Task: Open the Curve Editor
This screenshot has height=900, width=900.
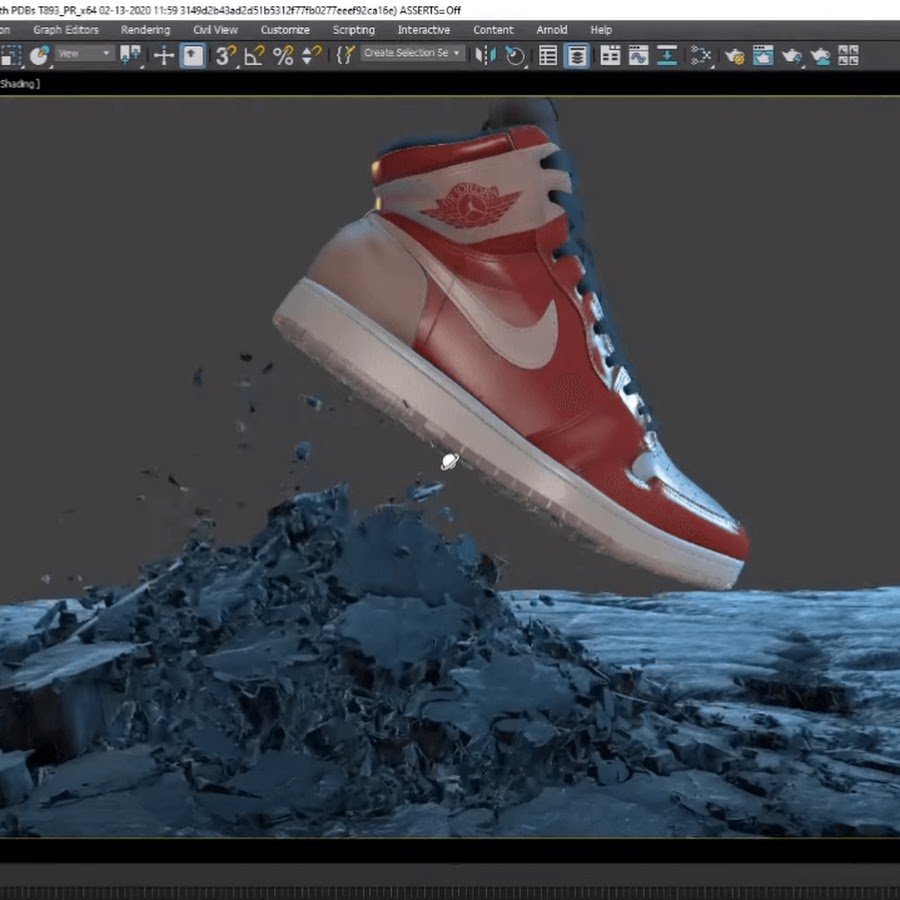Action: tap(638, 55)
